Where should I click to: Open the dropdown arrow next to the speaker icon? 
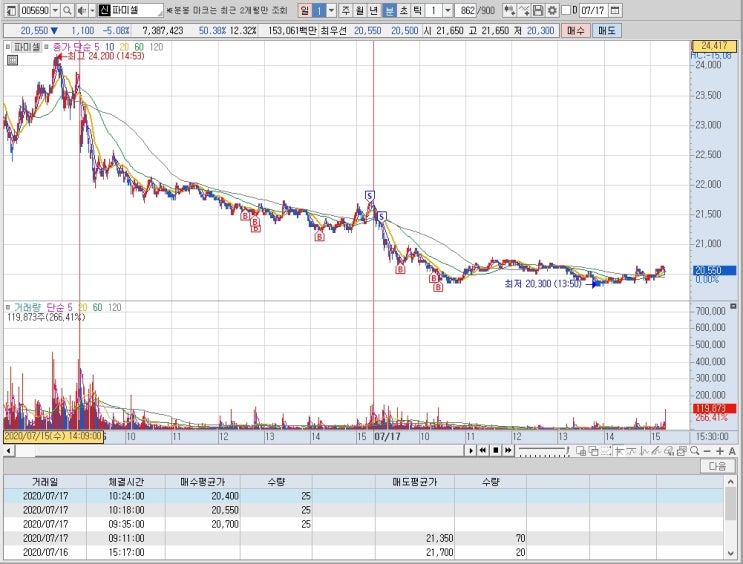[x=92, y=10]
